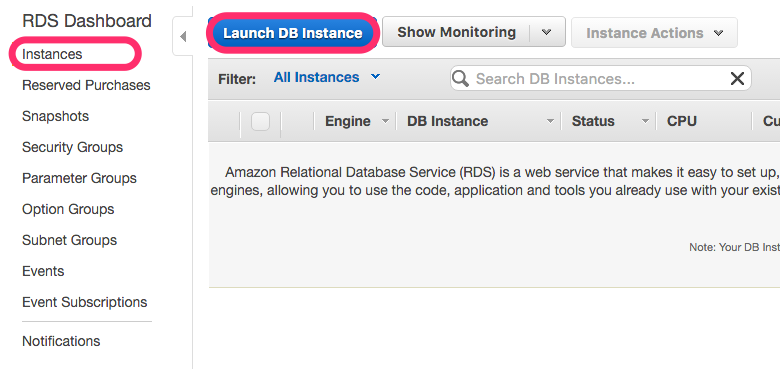Click the DB Instance column header label

(x=447, y=121)
